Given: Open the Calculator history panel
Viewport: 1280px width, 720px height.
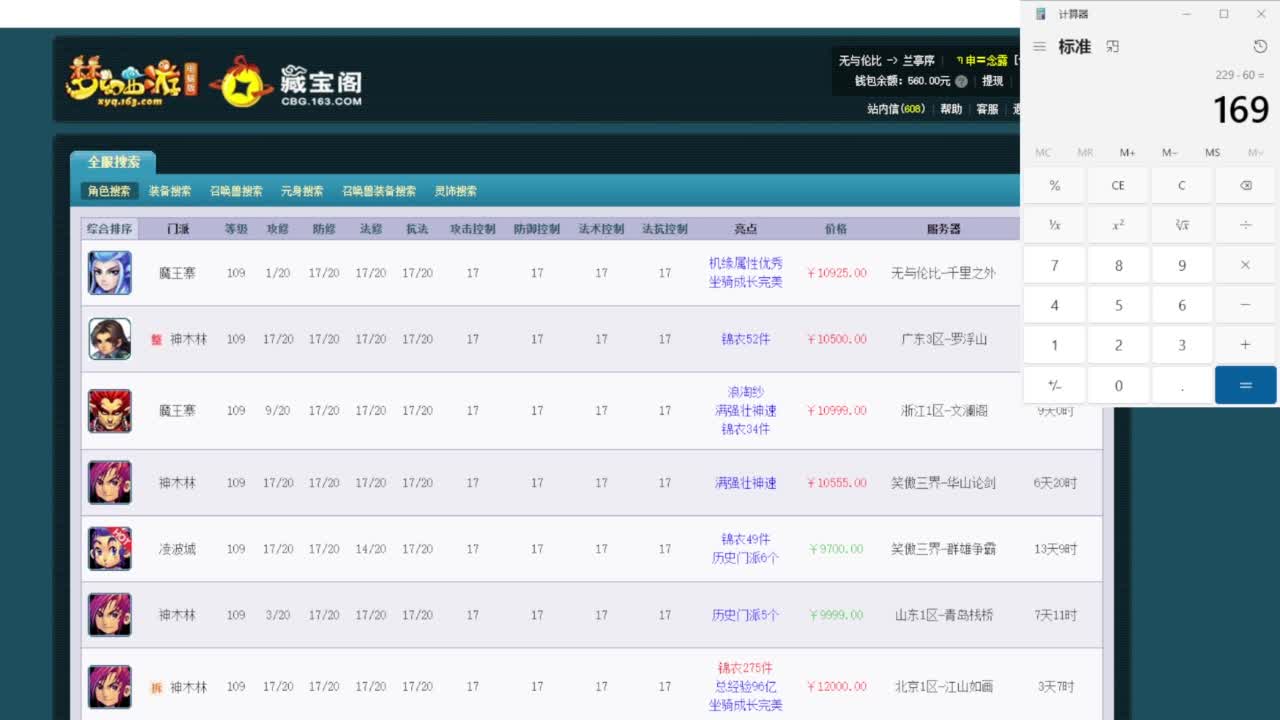Looking at the screenshot, I should point(1258,46).
